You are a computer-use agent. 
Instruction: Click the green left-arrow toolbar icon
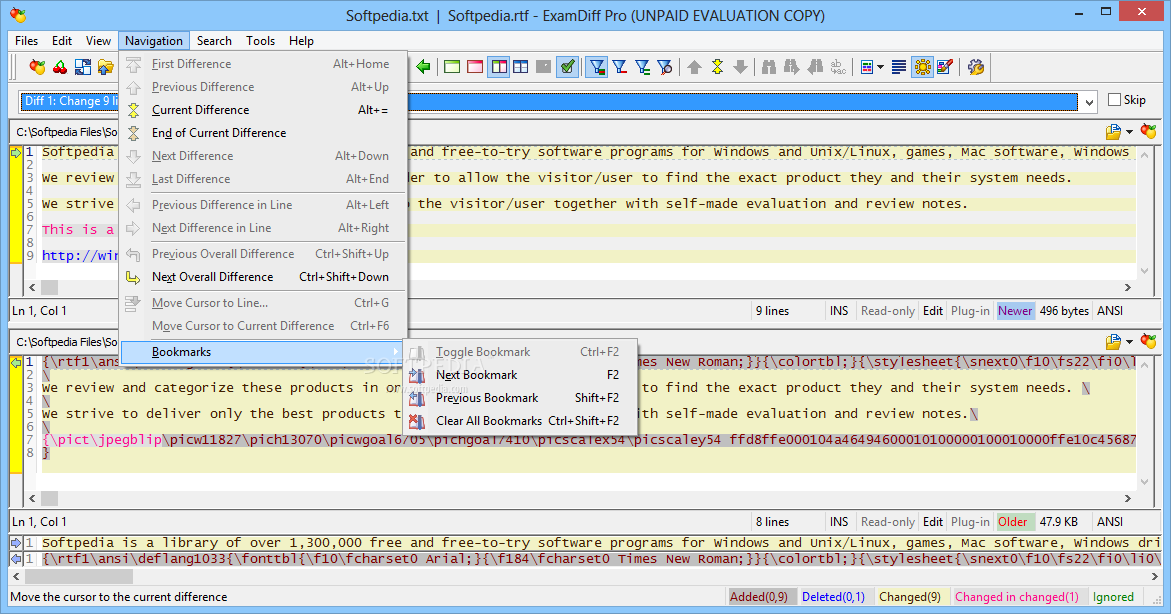[423, 67]
